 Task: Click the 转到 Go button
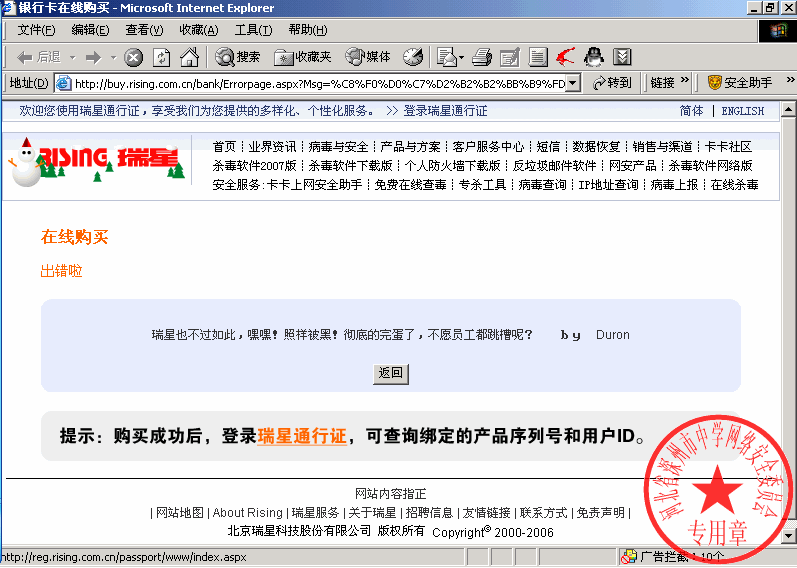pyautogui.click(x=612, y=82)
